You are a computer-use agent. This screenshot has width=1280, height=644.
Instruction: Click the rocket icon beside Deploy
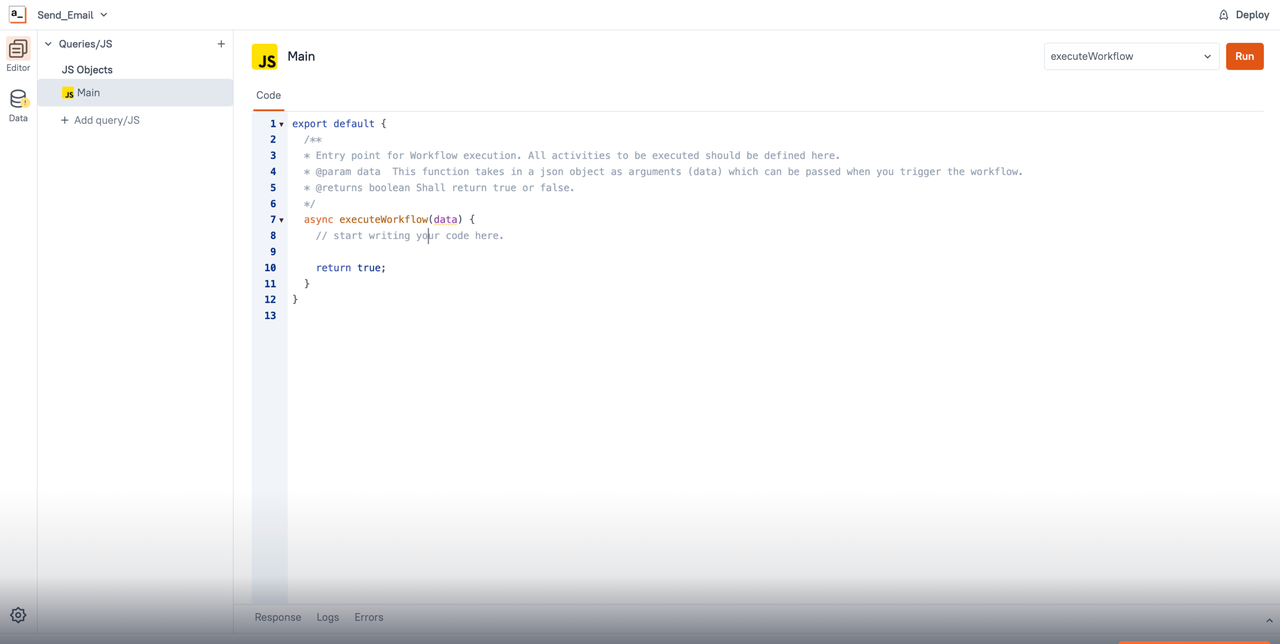(x=1222, y=14)
